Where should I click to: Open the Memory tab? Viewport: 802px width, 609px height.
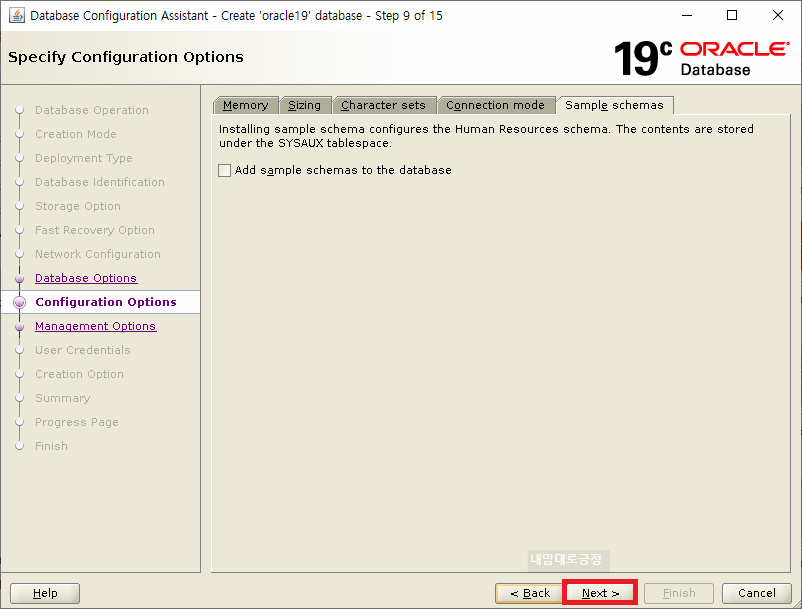click(x=246, y=105)
